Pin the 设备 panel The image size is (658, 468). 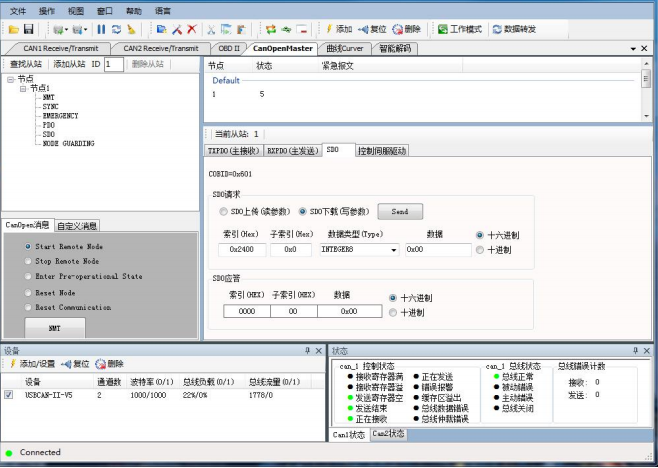click(307, 350)
